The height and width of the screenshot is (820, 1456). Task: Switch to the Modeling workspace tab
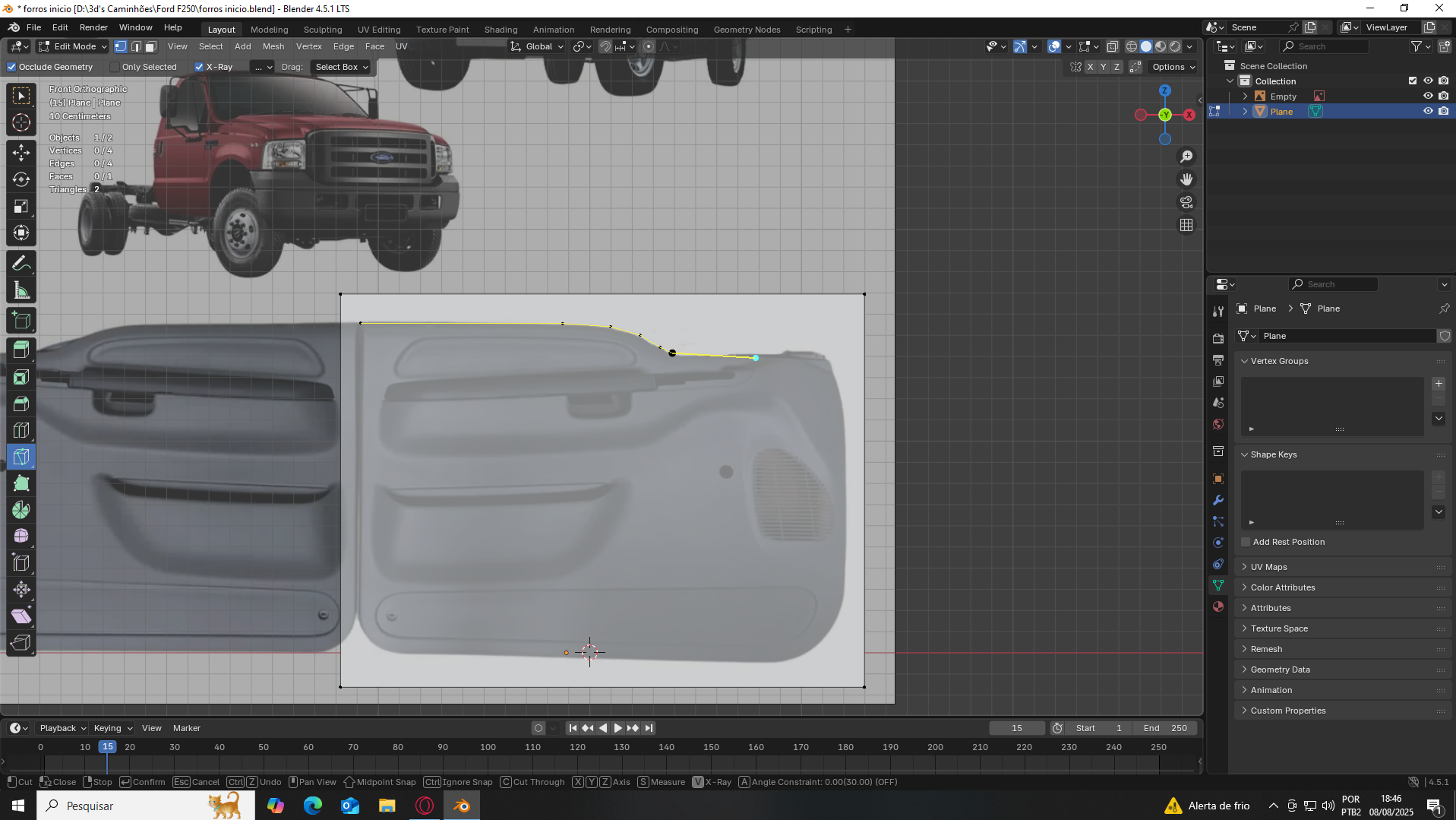pos(270,30)
